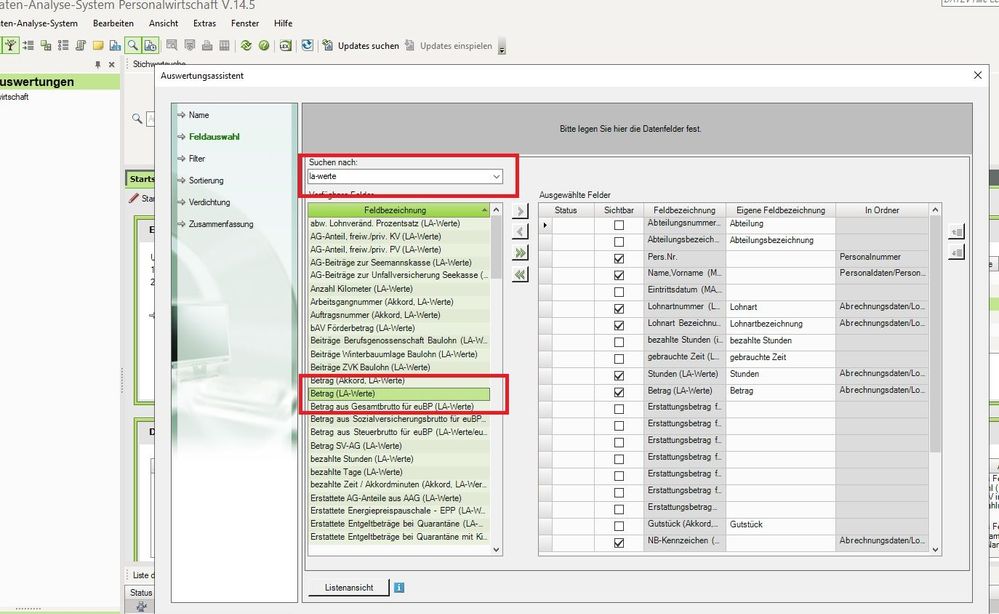Uncheck Sichtbar for Pers.Nr. row
This screenshot has height=614, width=999.
(x=619, y=258)
